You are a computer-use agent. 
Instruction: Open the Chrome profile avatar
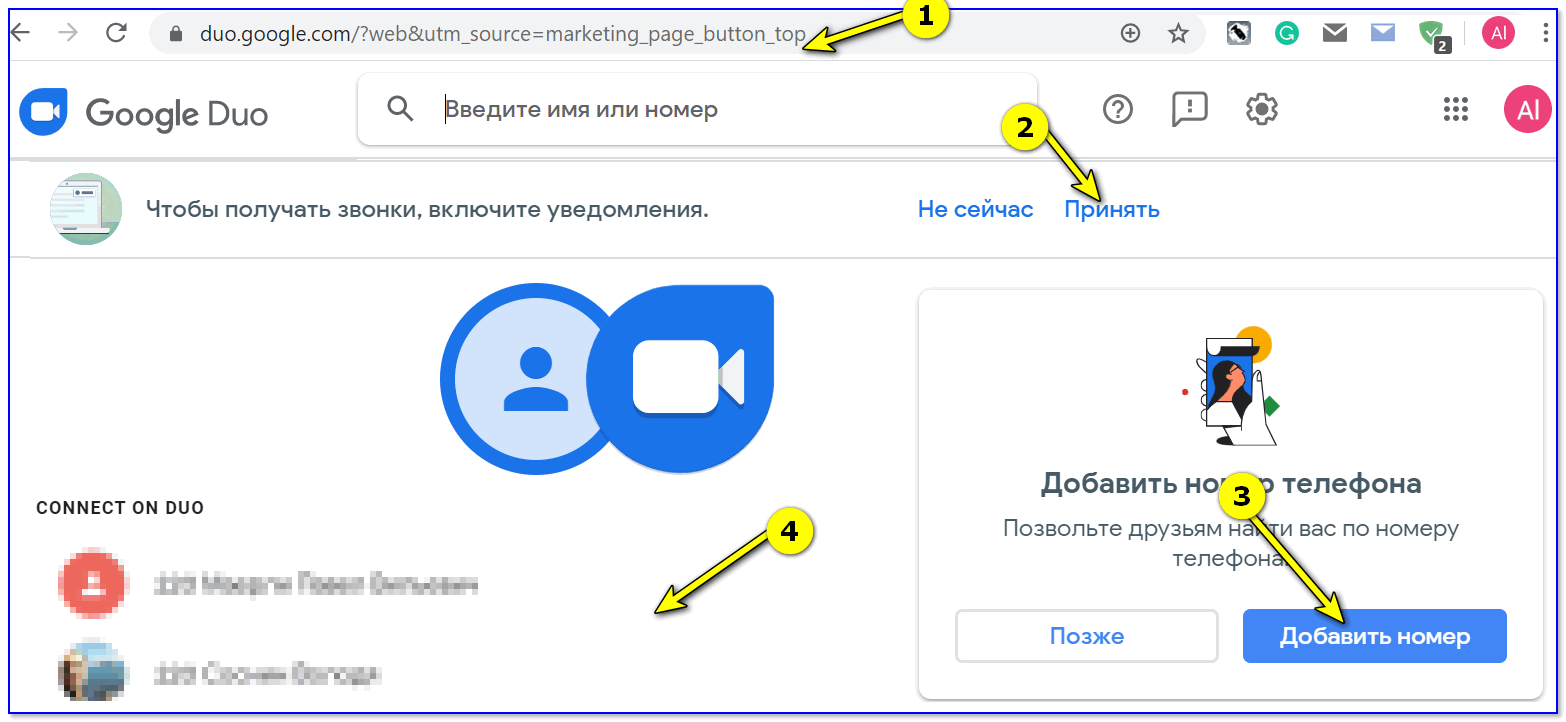tap(1499, 33)
